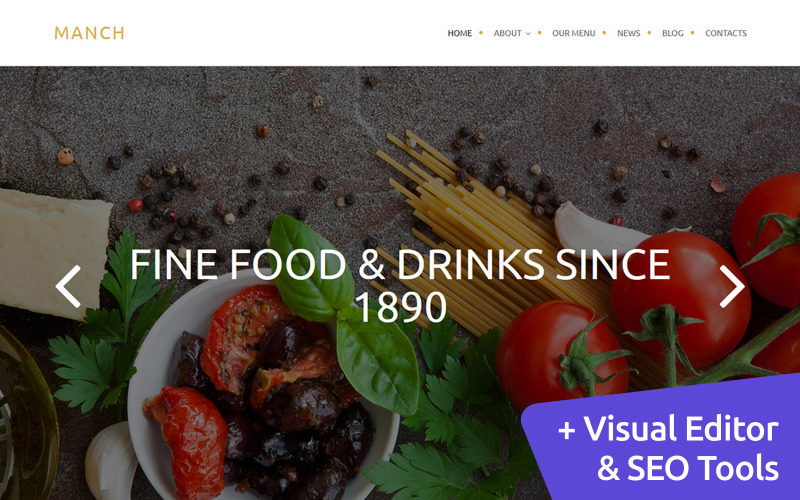The image size is (800, 500).
Task: Go to the previous slide with the left arrow
Action: point(68,286)
